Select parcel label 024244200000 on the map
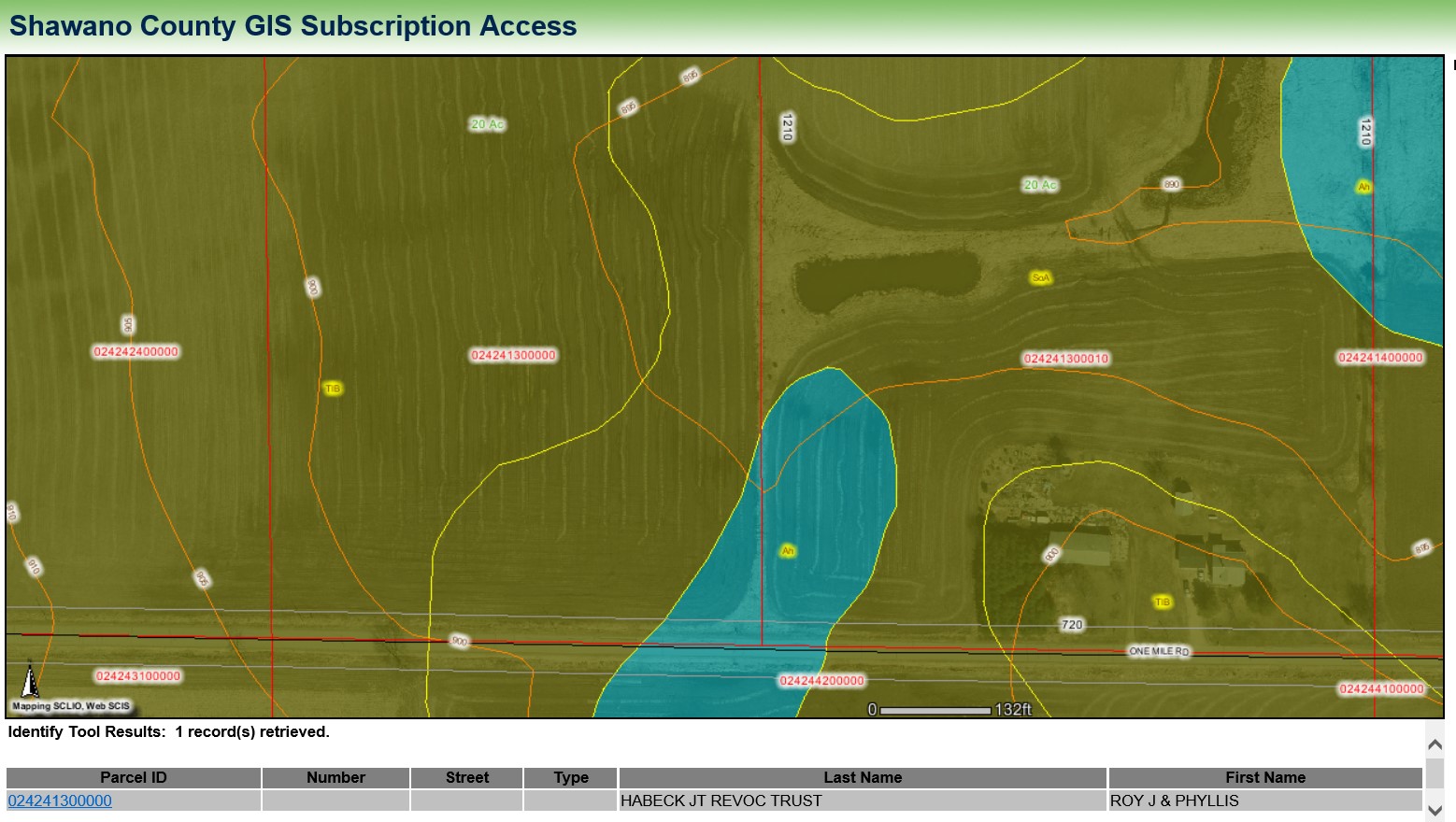The height and width of the screenshot is (822, 1456). [822, 681]
